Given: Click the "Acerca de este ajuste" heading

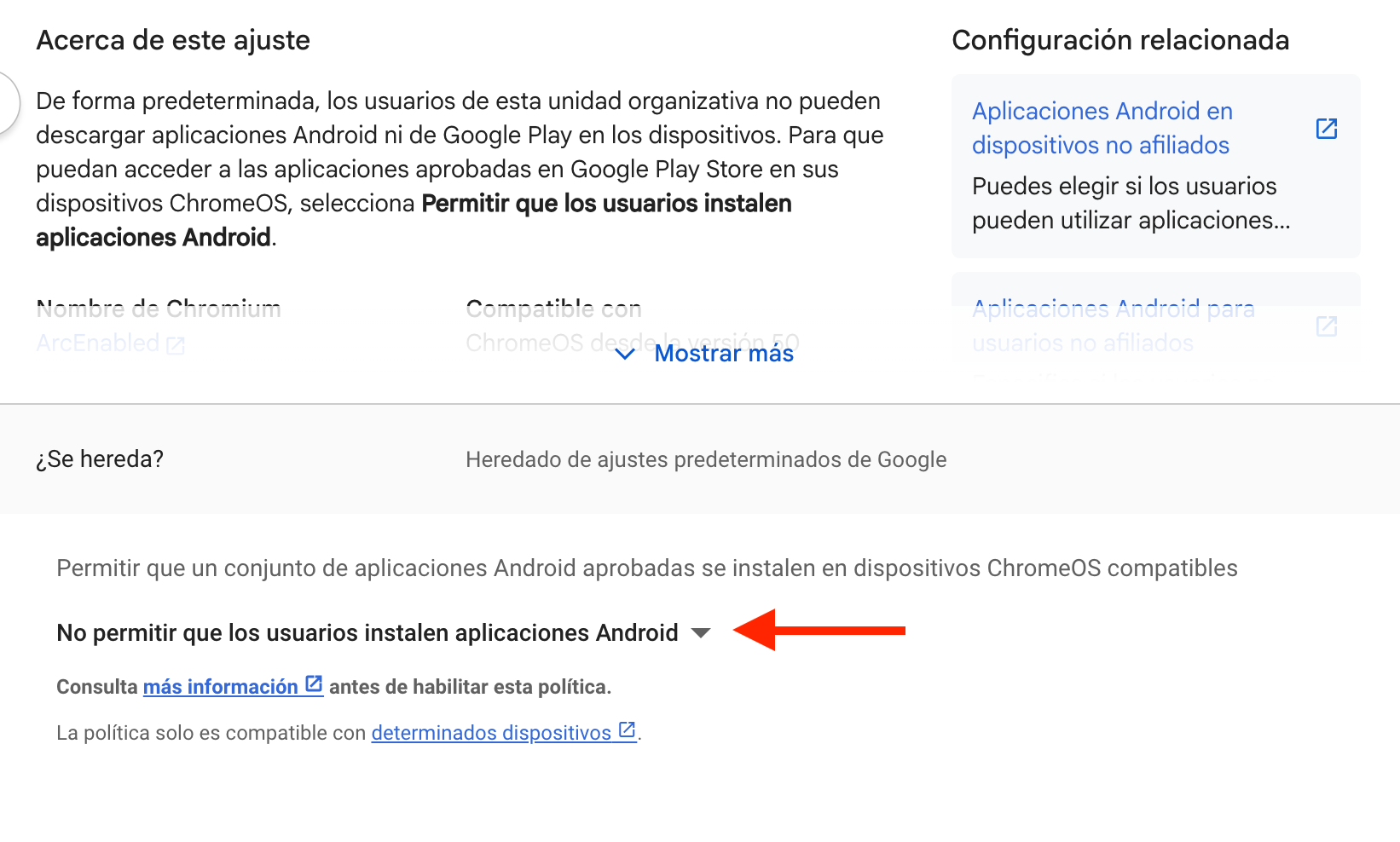Looking at the screenshot, I should pos(173,40).
